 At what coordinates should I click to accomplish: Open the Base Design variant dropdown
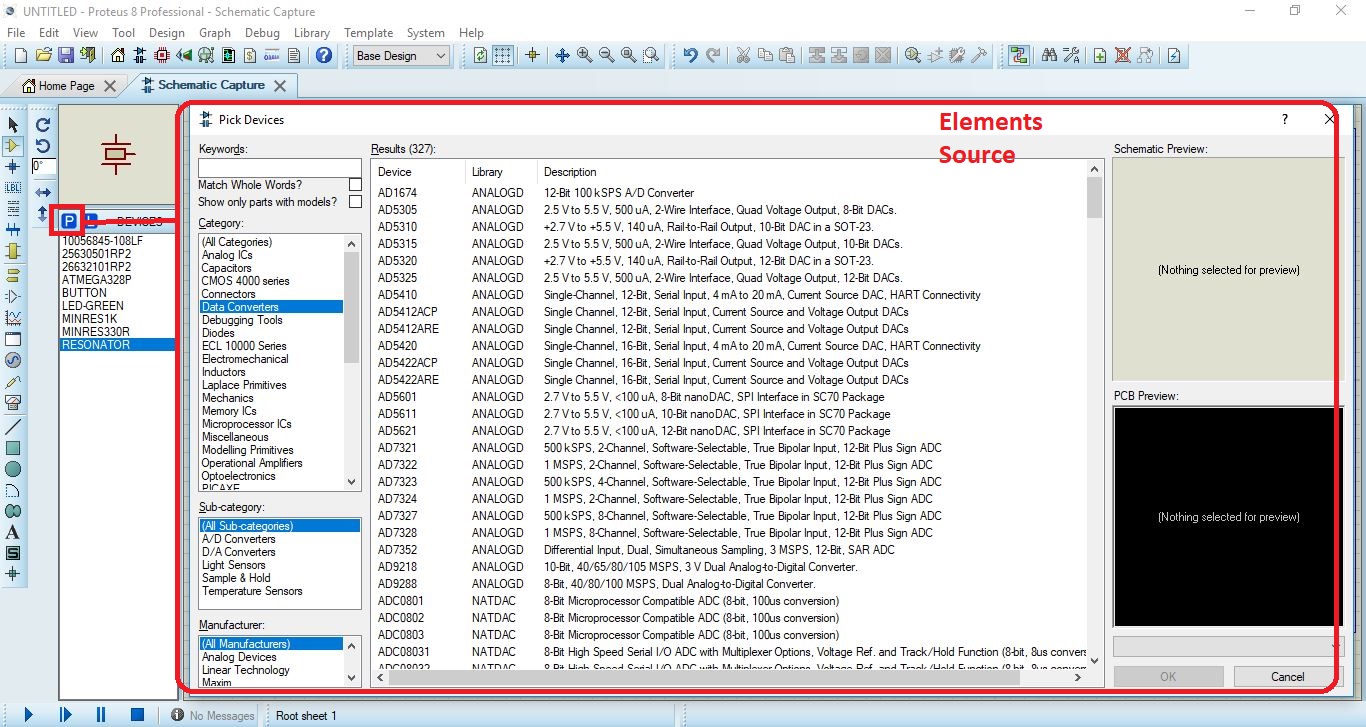402,56
